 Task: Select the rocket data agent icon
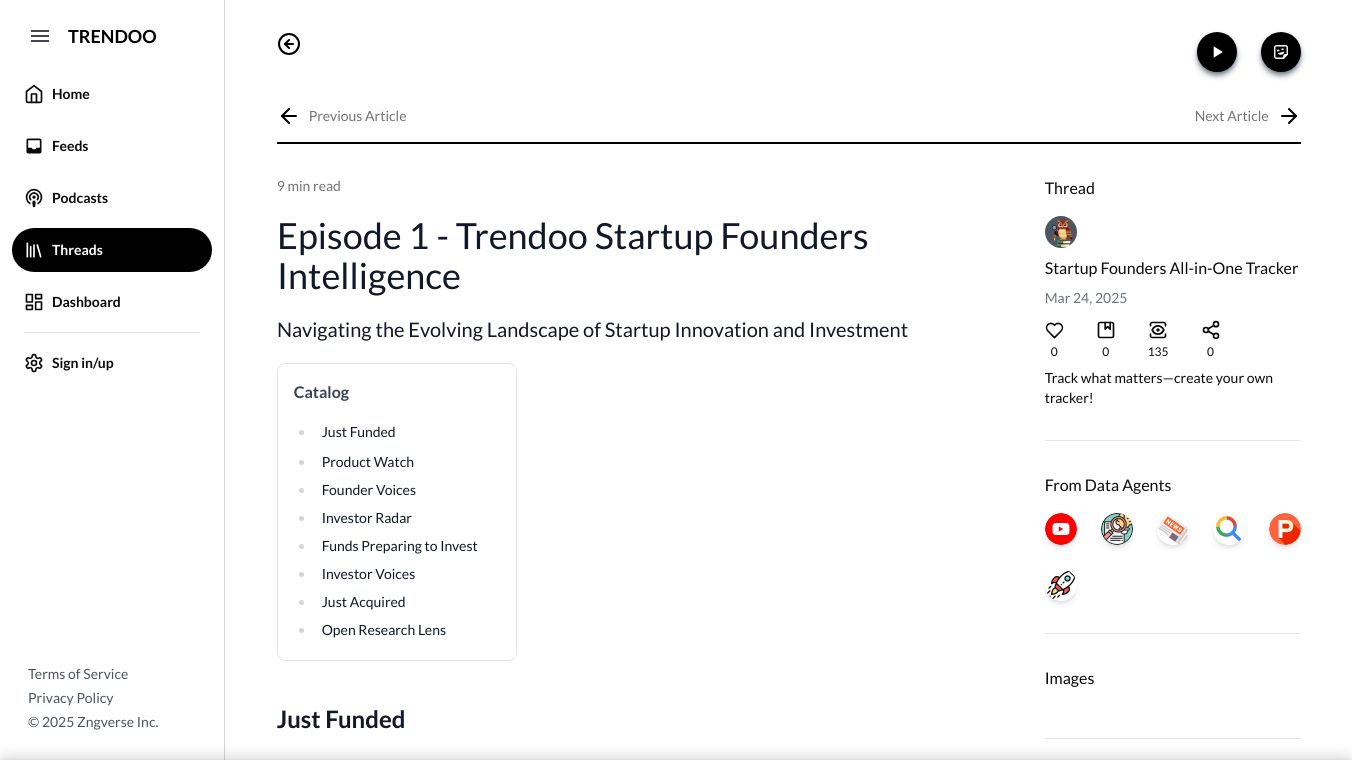click(1061, 585)
